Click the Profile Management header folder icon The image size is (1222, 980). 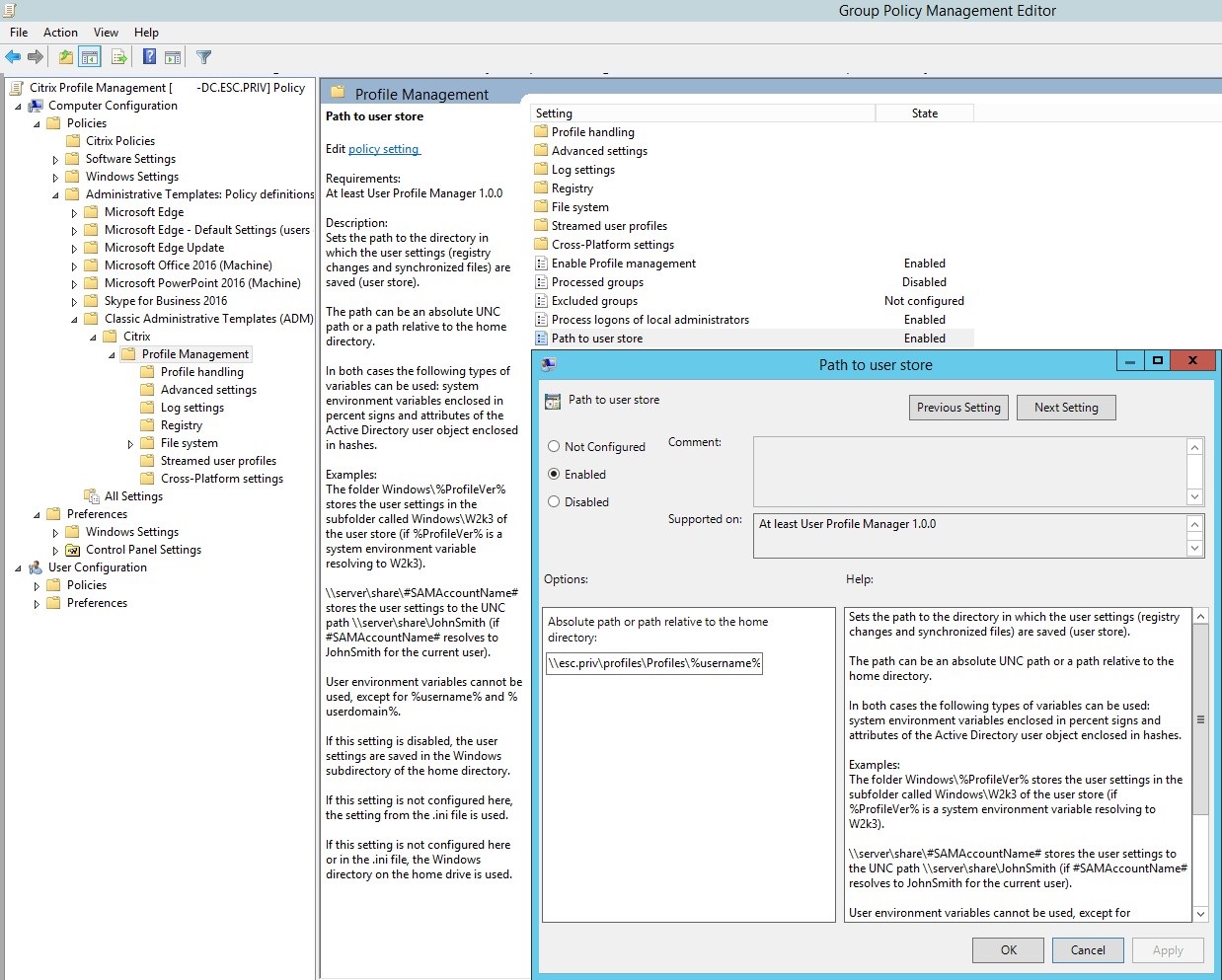click(x=338, y=93)
